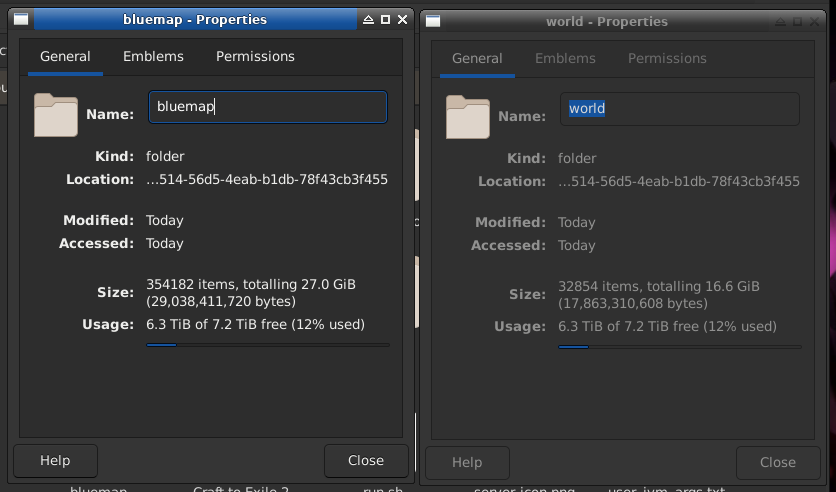
Task: Click the world - Properties title bar
Action: click(607, 22)
